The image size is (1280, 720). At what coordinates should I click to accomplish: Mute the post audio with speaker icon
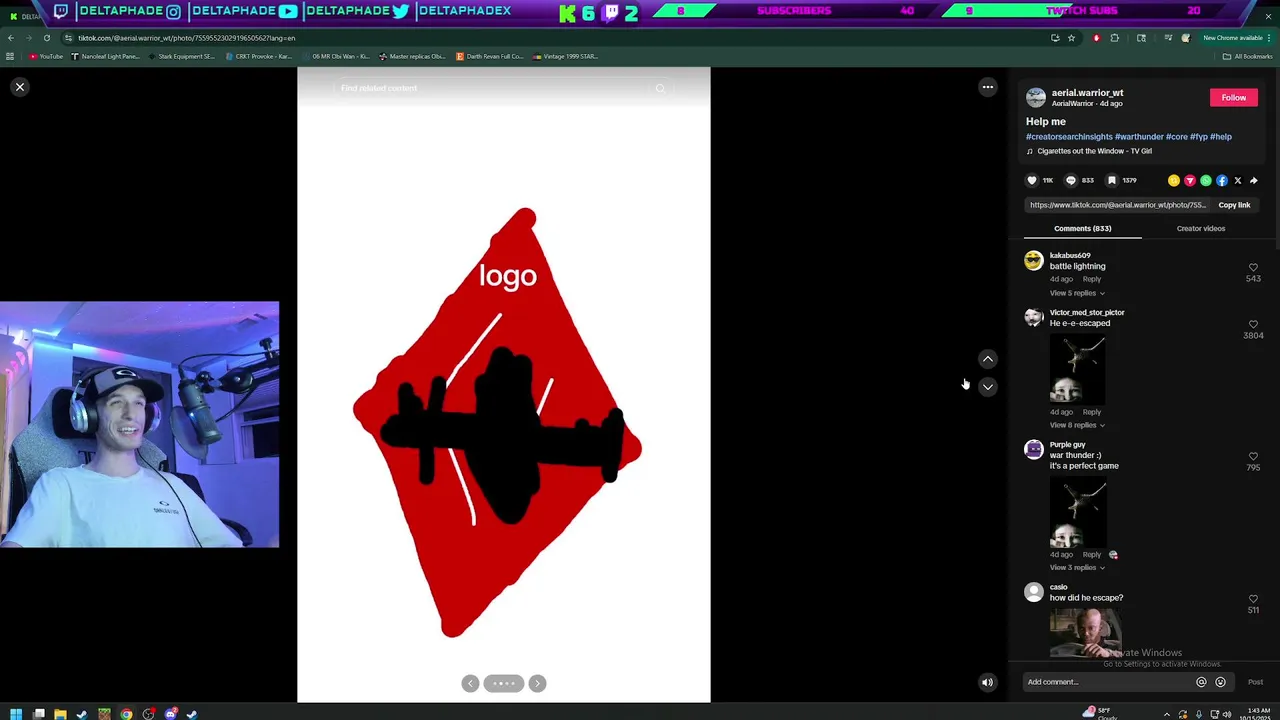987,683
